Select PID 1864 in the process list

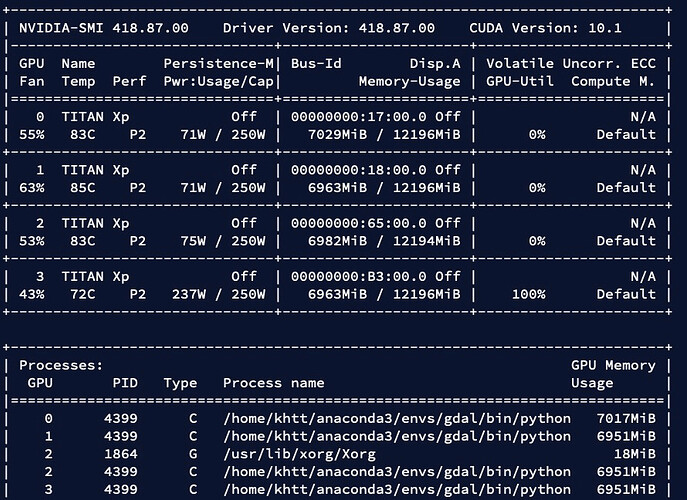pyautogui.click(x=121, y=453)
